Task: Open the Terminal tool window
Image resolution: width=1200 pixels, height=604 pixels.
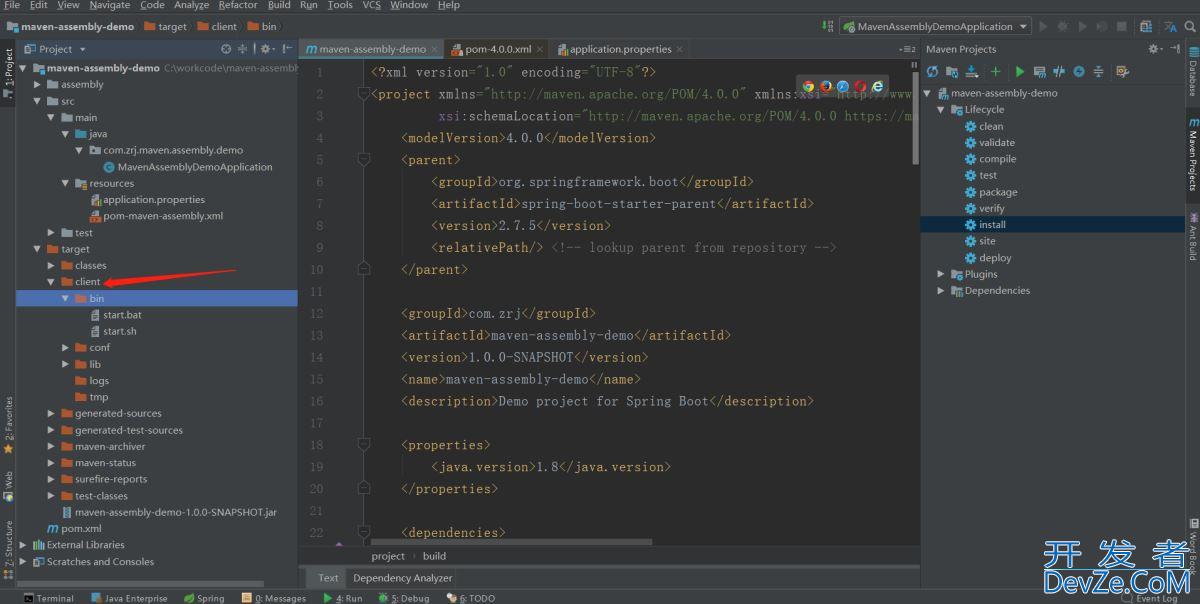Action: click(47, 598)
